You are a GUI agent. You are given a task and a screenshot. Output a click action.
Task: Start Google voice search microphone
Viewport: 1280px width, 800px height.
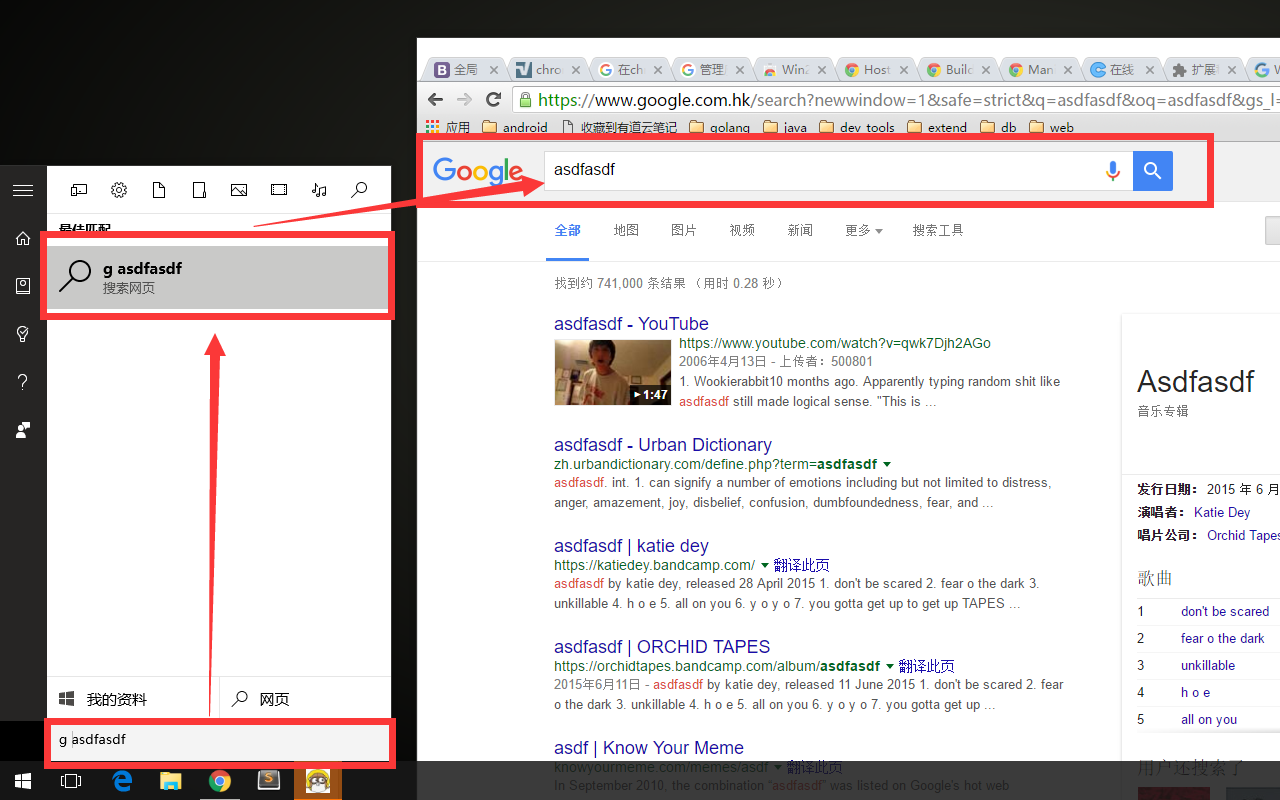click(x=1112, y=171)
